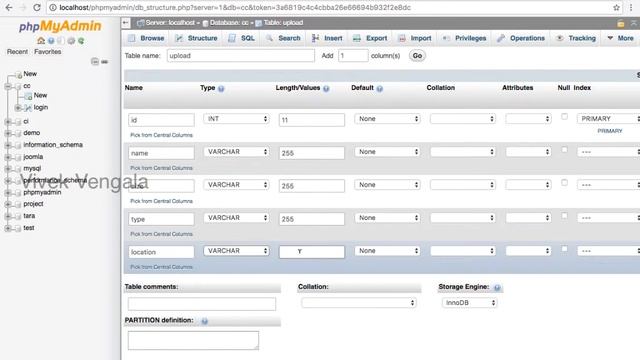Viewport: 640px width, 360px height.
Task: Click the login table icon in tree
Action: tap(28, 108)
